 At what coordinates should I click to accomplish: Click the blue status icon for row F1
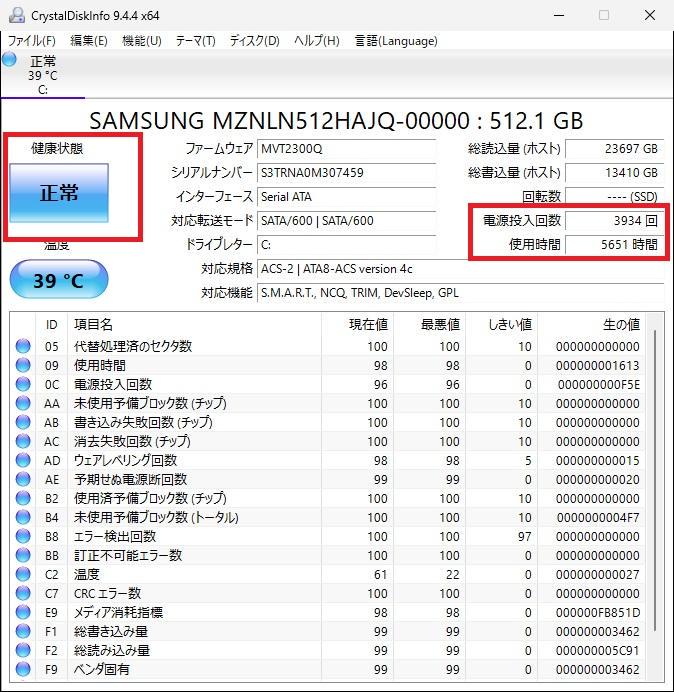[23, 631]
